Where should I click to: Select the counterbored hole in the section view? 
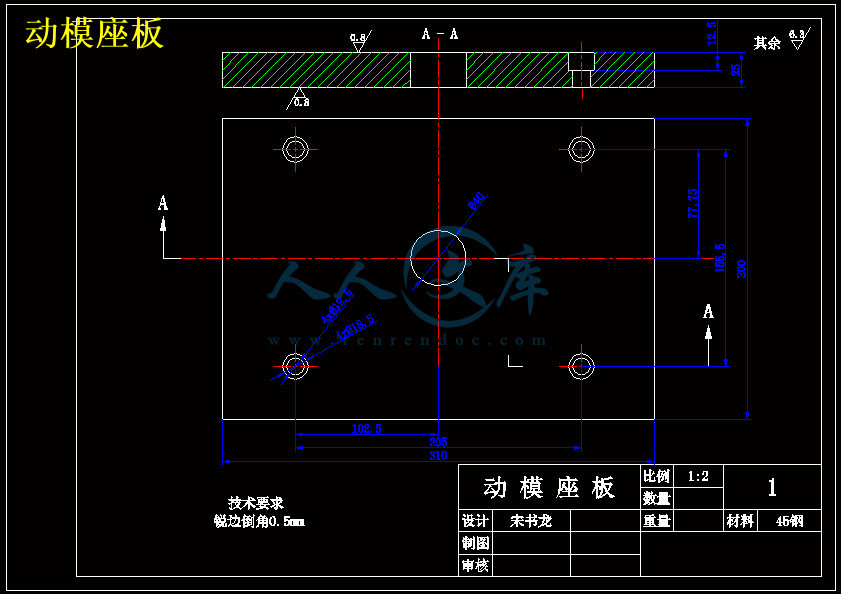(581, 70)
